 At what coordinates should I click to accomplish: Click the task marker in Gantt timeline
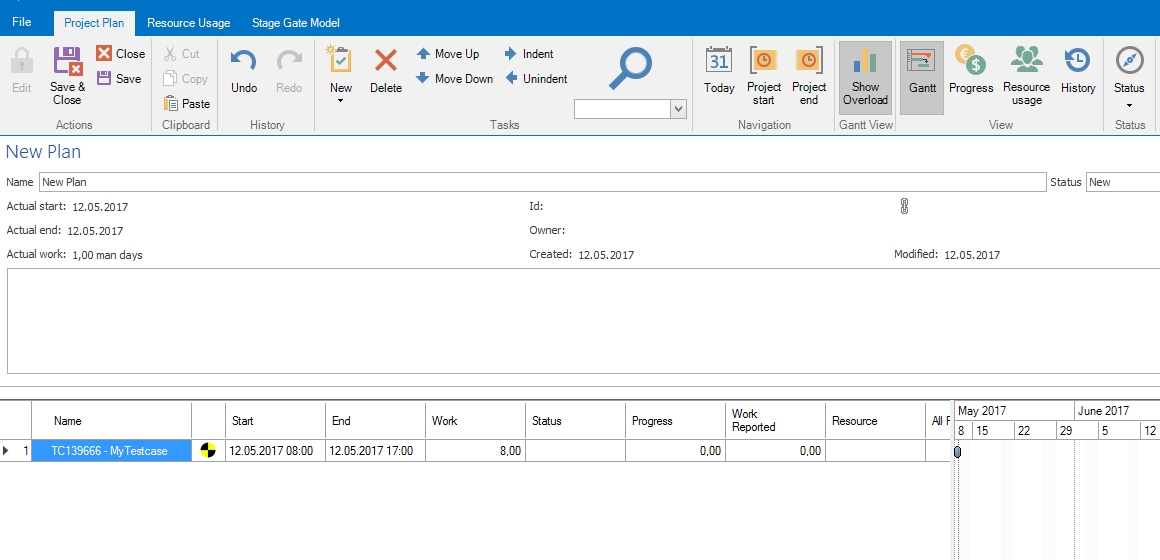[x=957, y=452]
